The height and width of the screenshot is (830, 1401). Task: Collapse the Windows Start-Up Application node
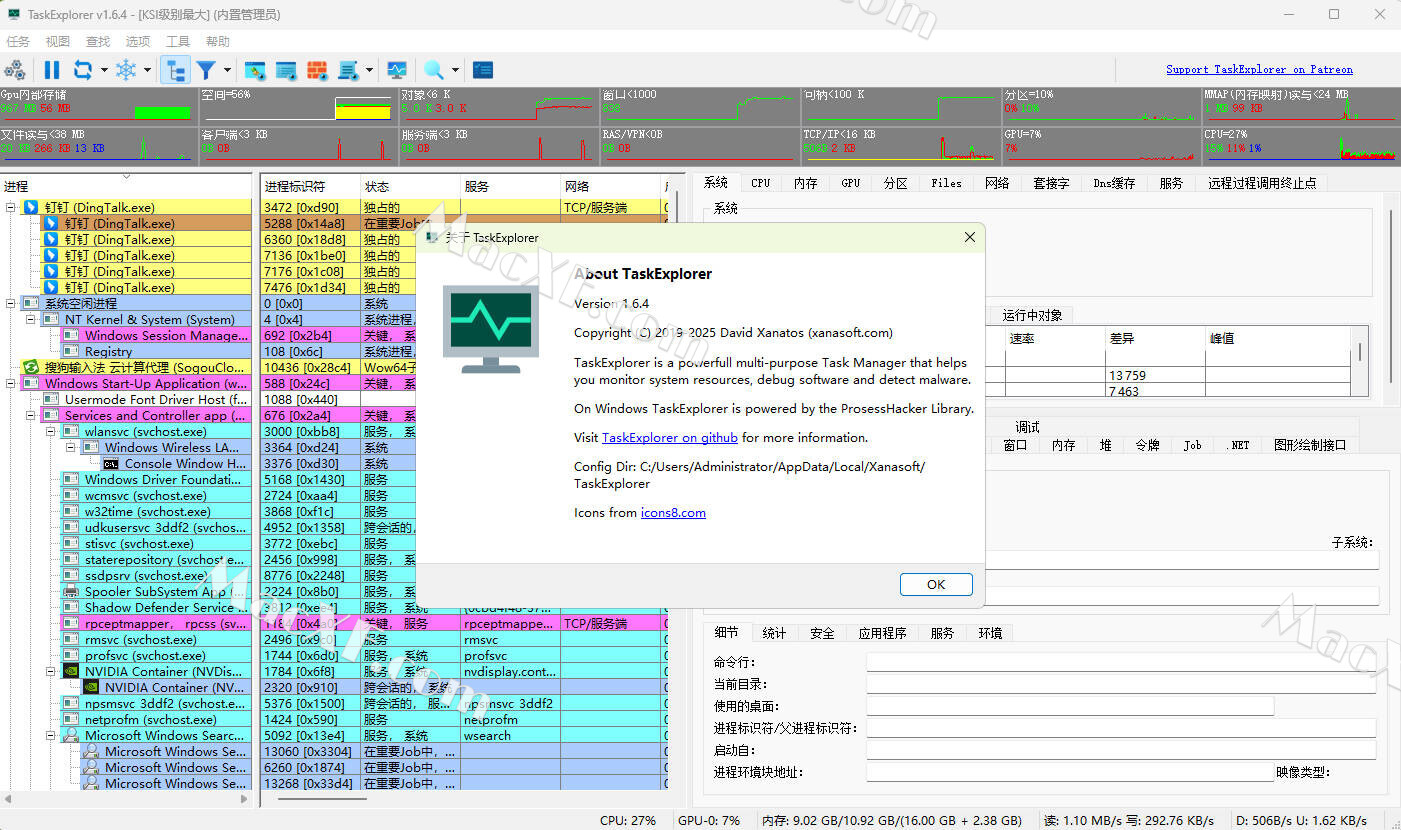point(11,384)
